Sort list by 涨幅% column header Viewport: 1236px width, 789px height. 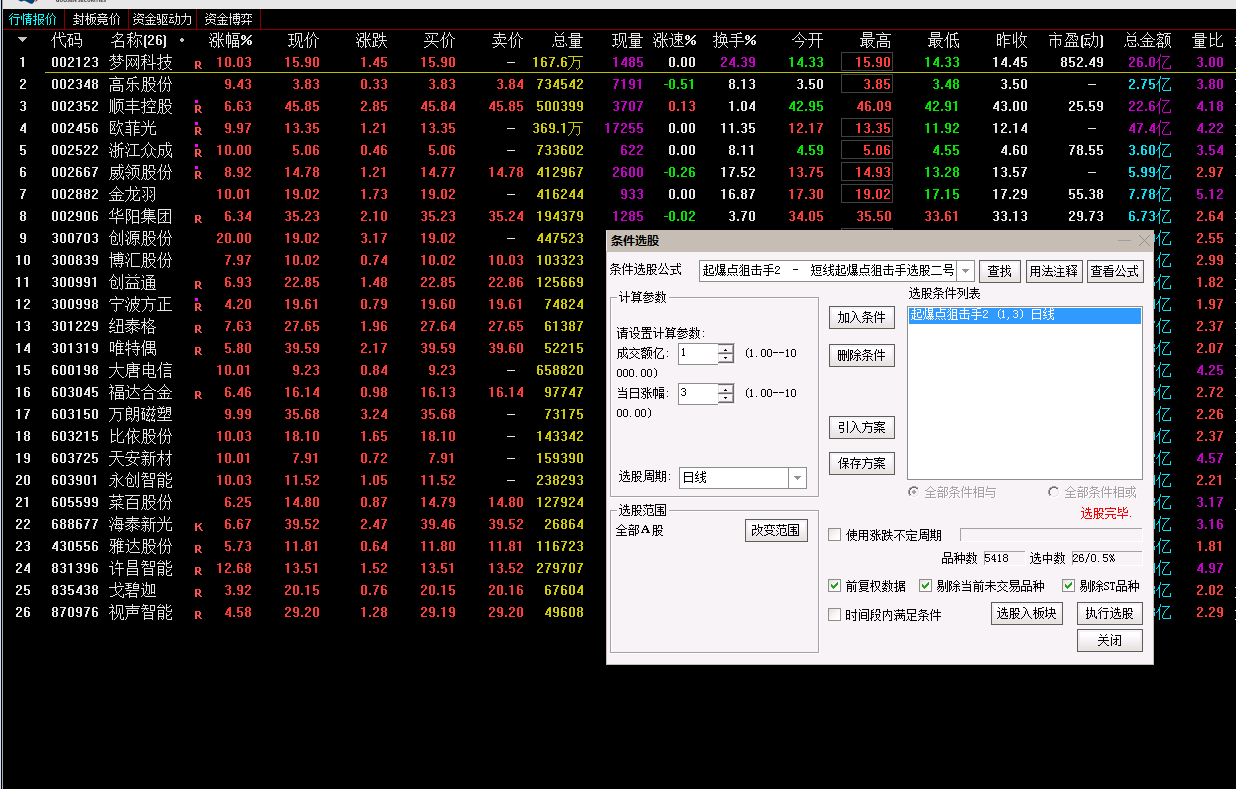230,41
